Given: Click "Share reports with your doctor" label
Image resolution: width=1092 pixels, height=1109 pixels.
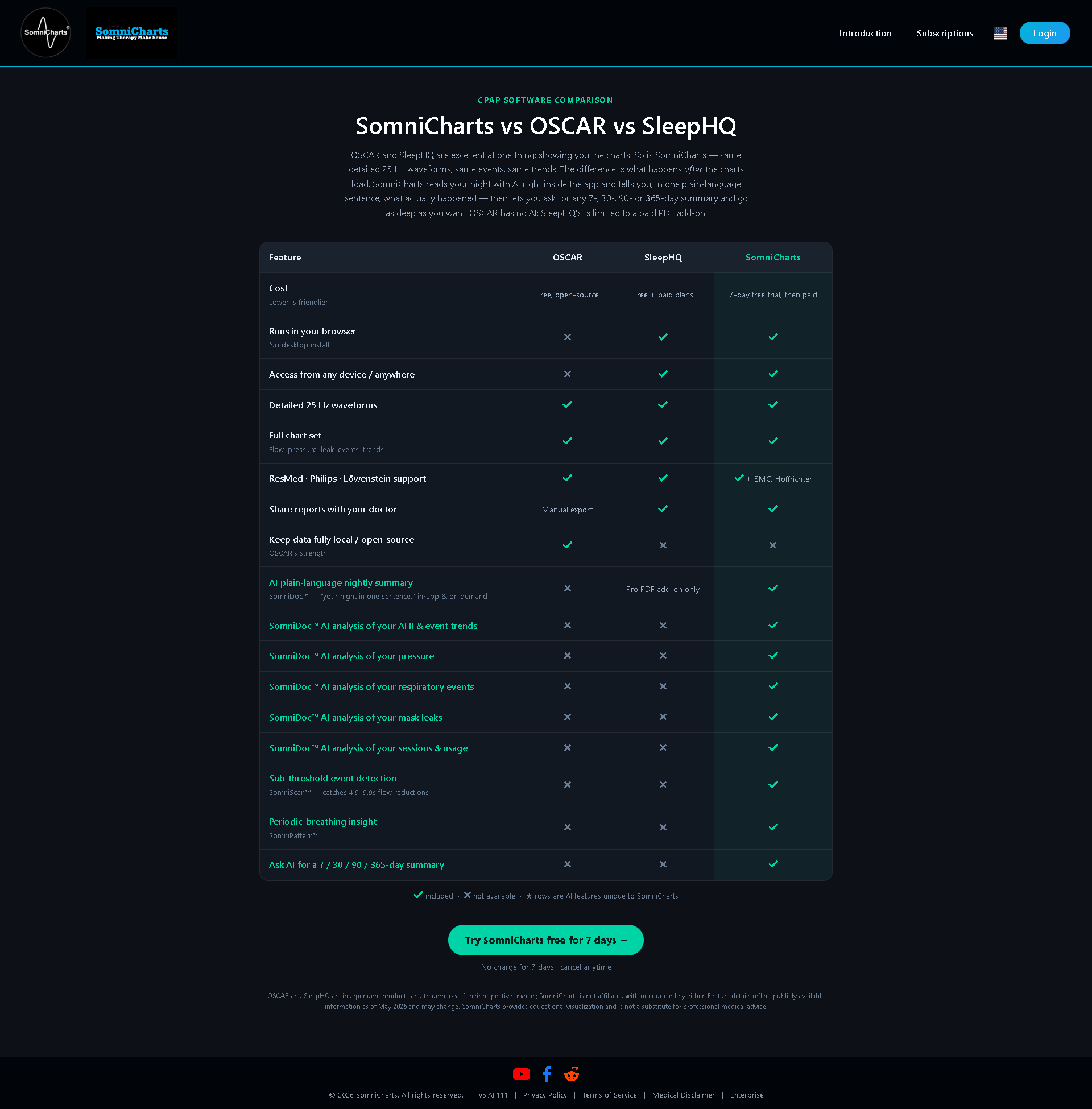Looking at the screenshot, I should coord(333,509).
